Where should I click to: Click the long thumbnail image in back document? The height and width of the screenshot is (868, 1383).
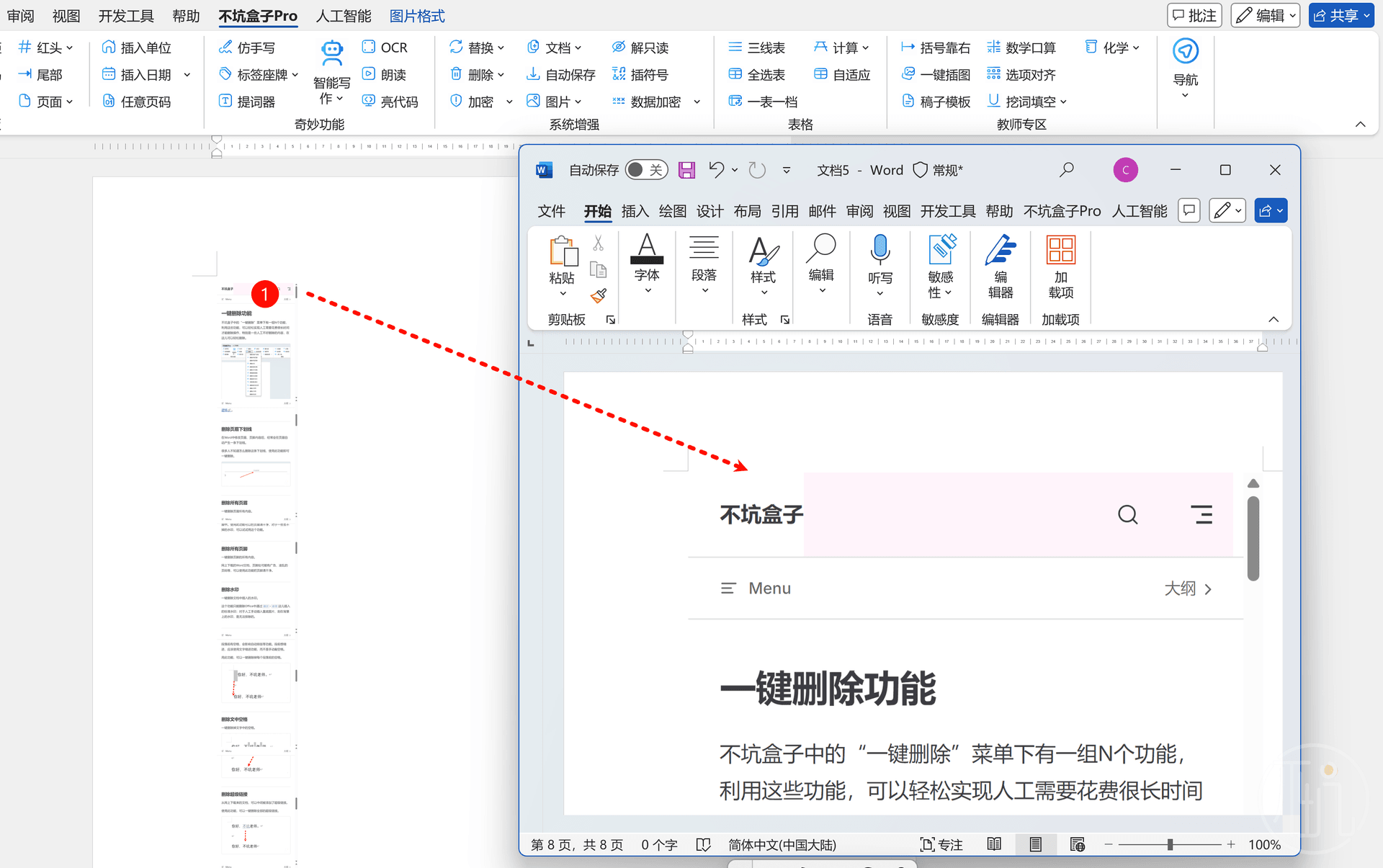(257, 574)
